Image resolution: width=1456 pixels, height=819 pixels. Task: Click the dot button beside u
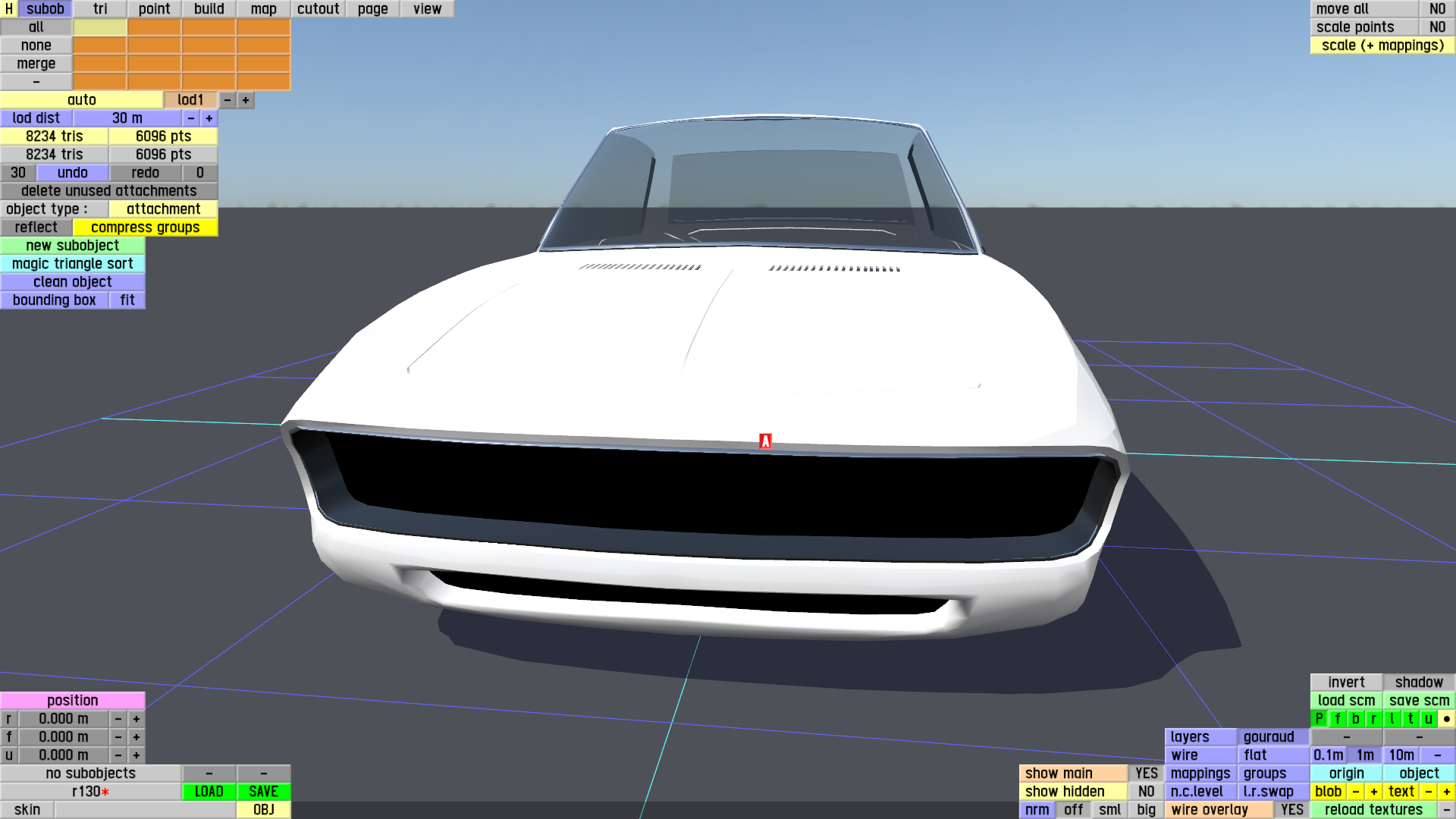(x=1446, y=719)
